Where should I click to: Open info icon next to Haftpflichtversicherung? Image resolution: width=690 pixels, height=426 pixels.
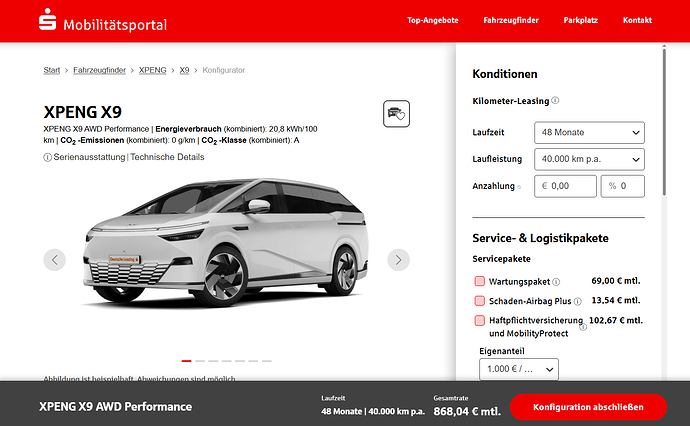click(583, 327)
